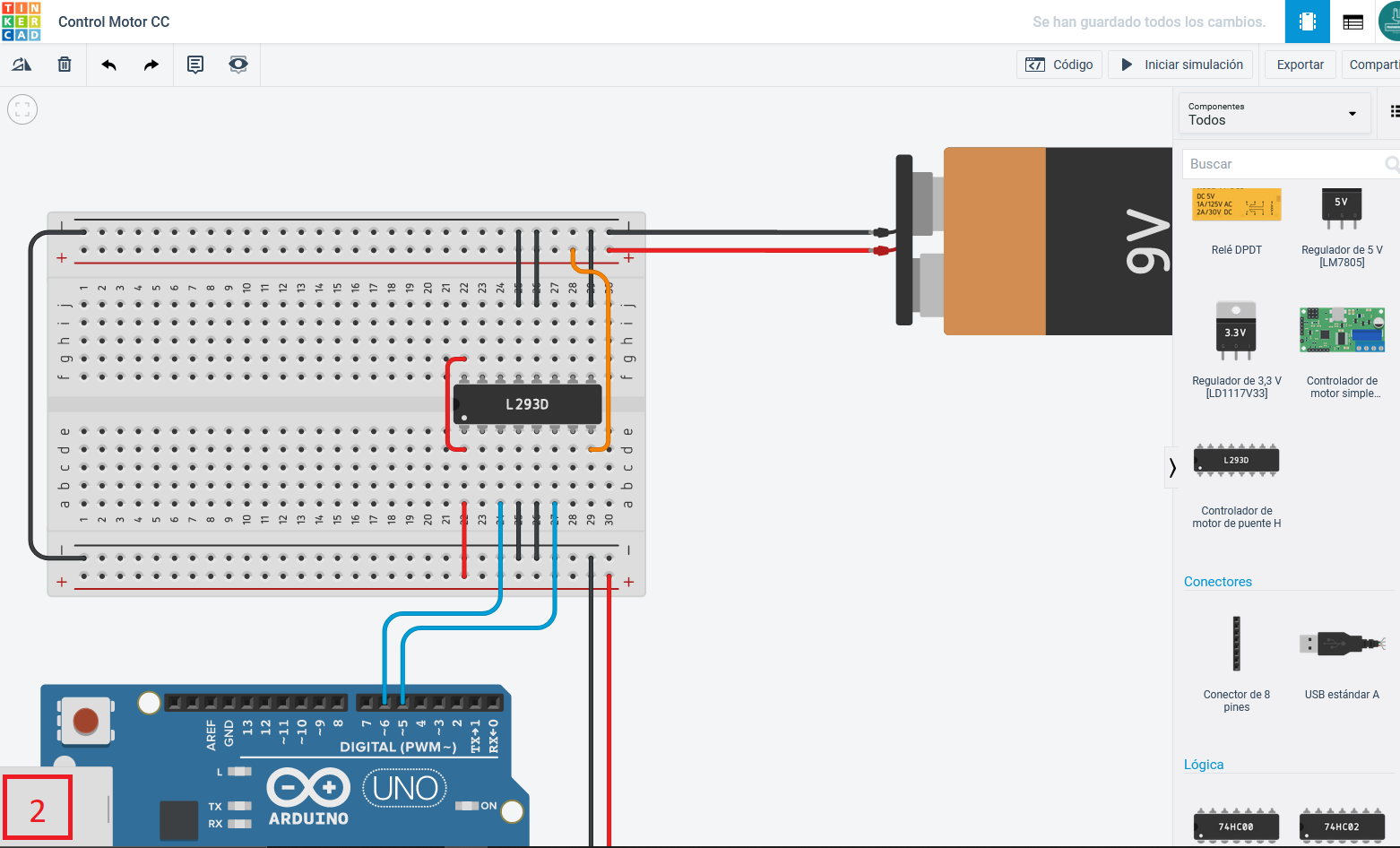The width and height of the screenshot is (1400, 848).
Task: Toggle notes visibility eye icon
Action: (238, 65)
